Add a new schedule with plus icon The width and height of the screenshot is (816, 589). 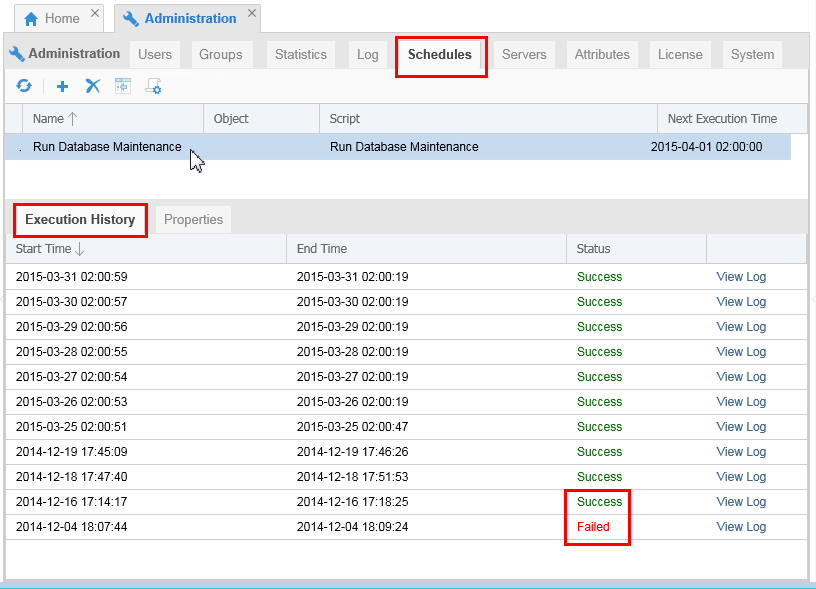click(x=62, y=86)
